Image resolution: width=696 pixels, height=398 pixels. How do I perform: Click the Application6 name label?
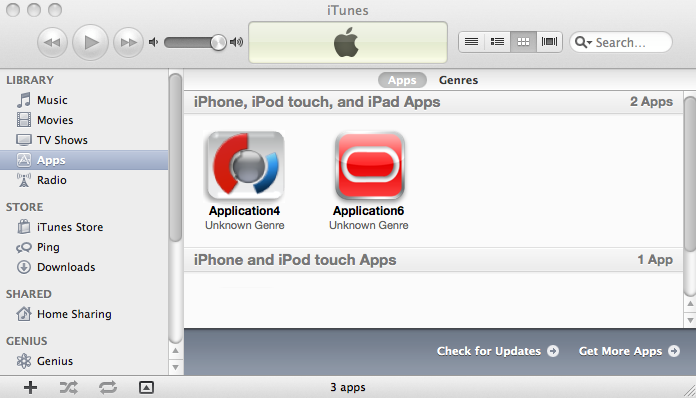pyautogui.click(x=368, y=211)
